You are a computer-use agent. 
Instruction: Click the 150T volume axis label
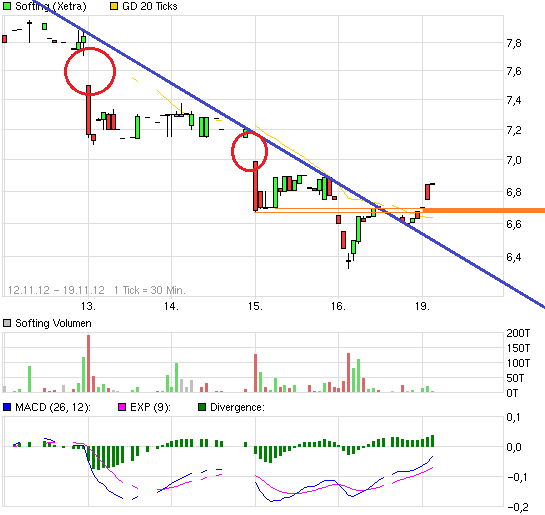tap(518, 348)
